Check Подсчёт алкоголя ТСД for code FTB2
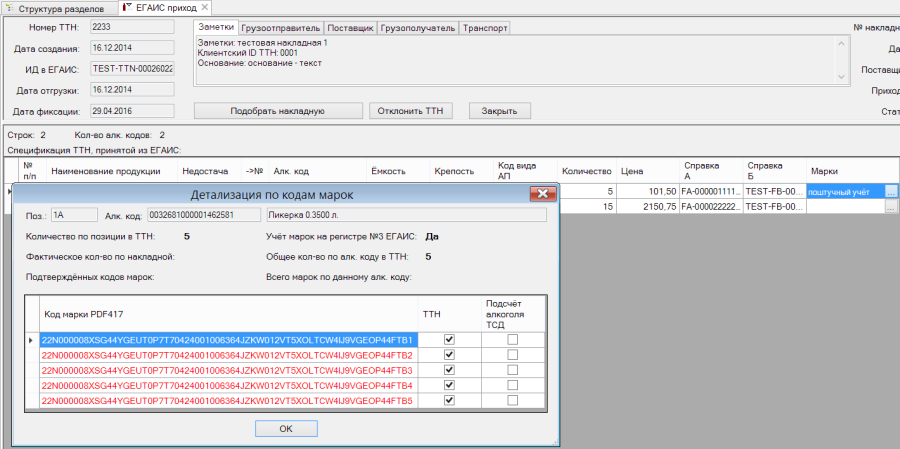 click(x=513, y=355)
